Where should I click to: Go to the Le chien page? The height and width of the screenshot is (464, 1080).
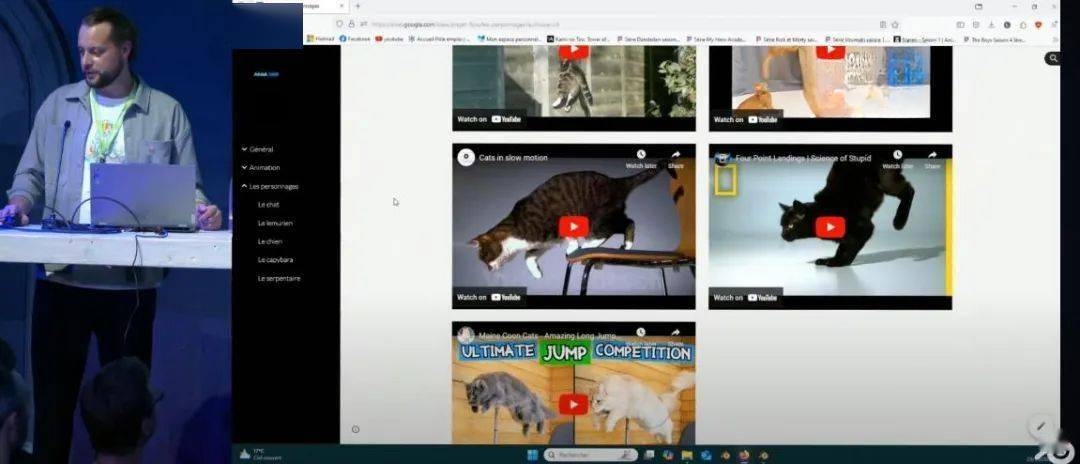point(270,242)
